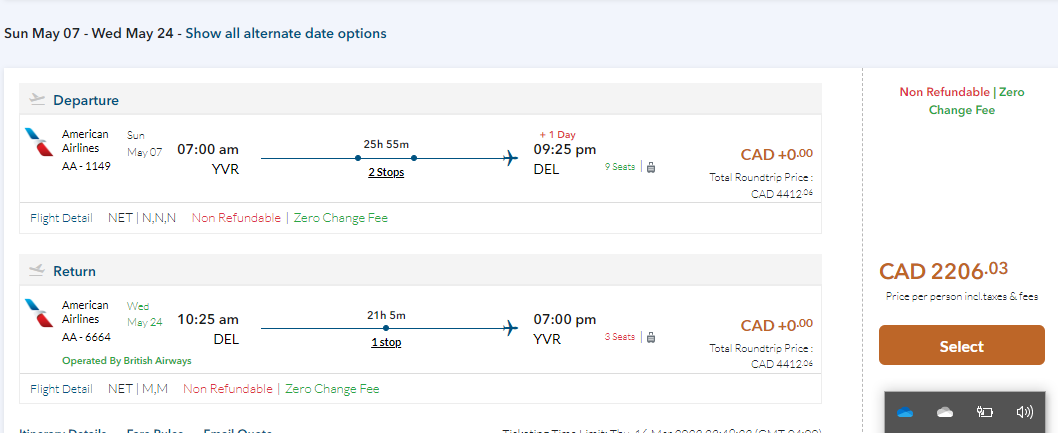This screenshot has height=433, width=1058.
Task: Open the blue OneDrive tray icon
Action: click(905, 412)
